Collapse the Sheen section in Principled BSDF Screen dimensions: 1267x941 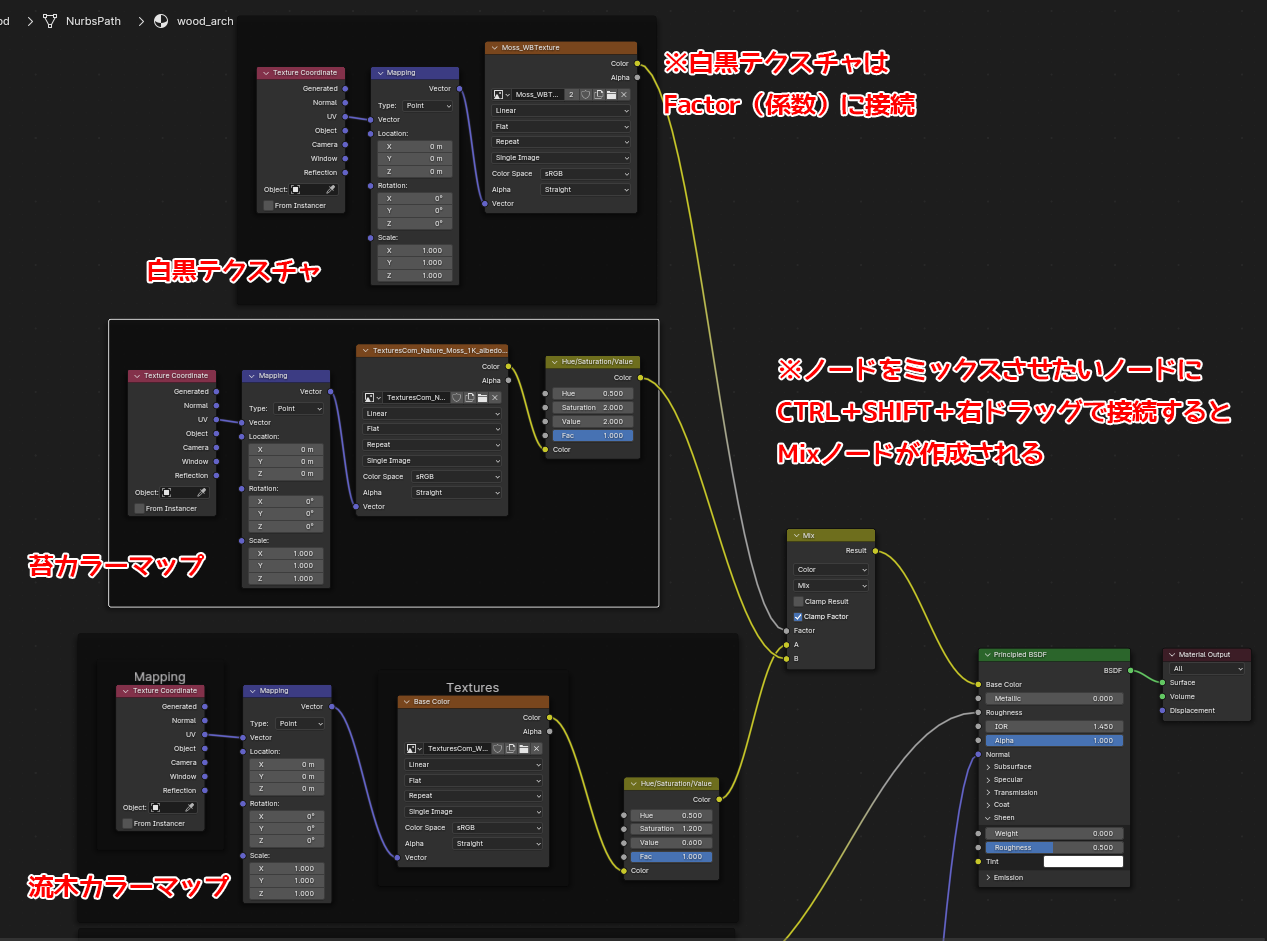[x=988, y=818]
